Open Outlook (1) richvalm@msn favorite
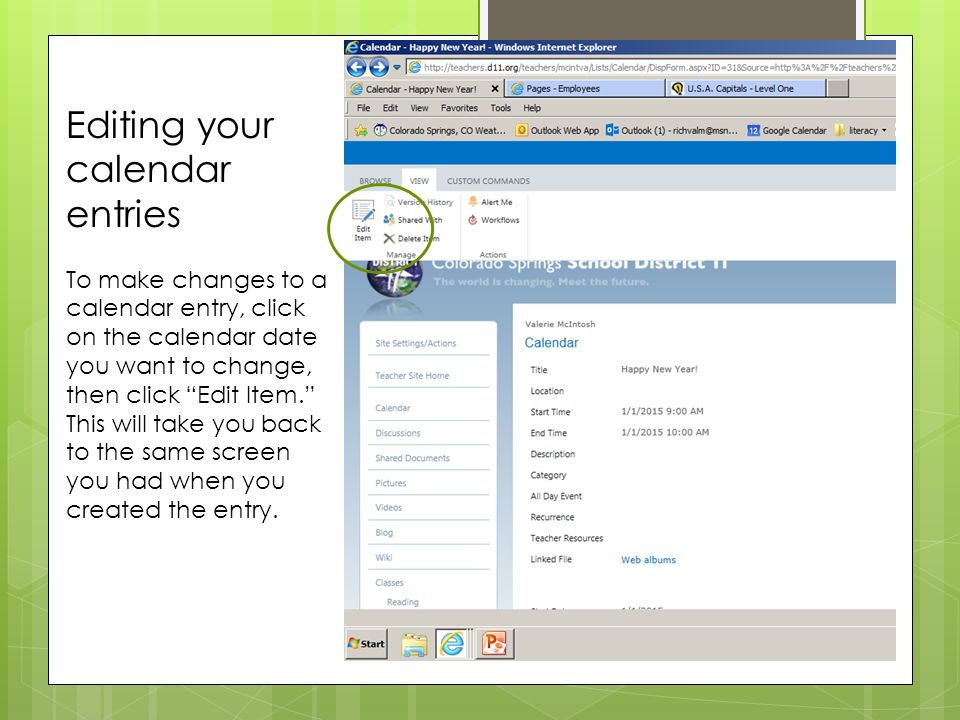The image size is (960, 720). tap(672, 130)
